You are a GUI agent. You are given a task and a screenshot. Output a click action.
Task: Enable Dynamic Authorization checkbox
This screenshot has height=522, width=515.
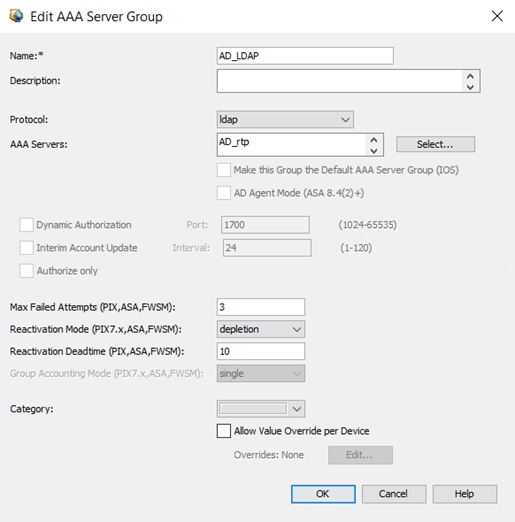tap(26, 225)
